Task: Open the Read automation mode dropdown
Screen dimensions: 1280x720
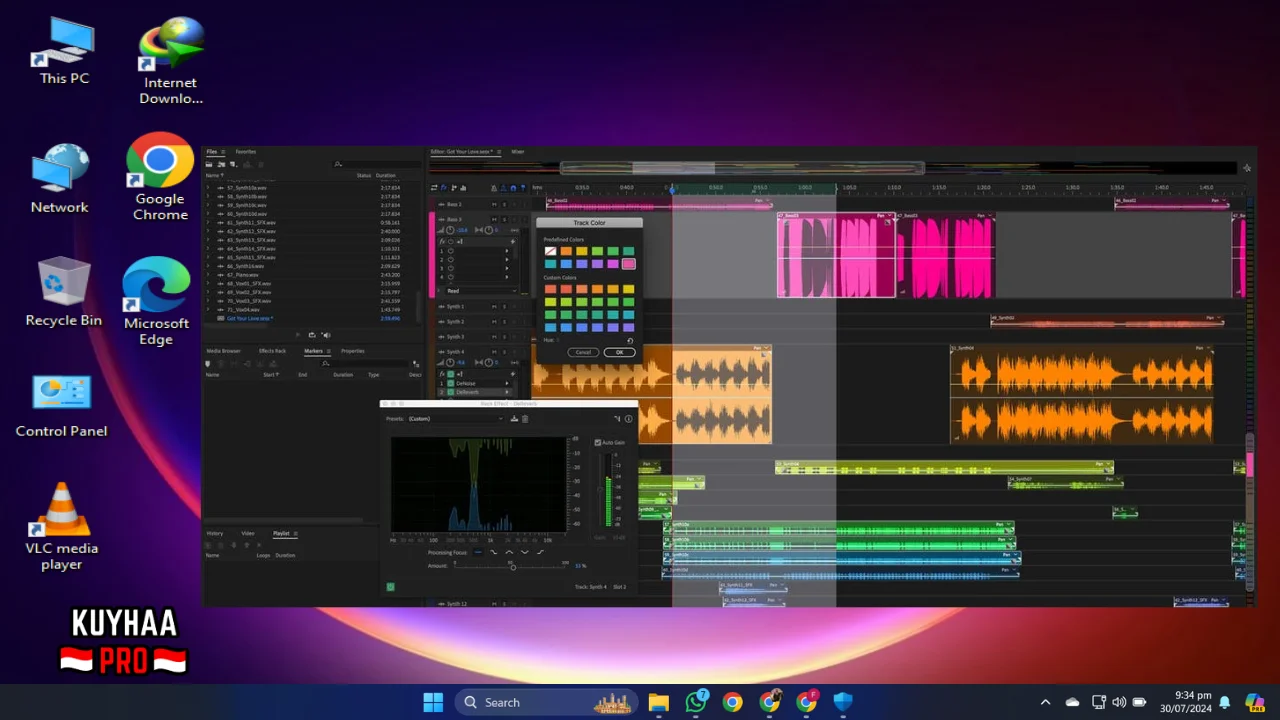Action: [x=482, y=291]
